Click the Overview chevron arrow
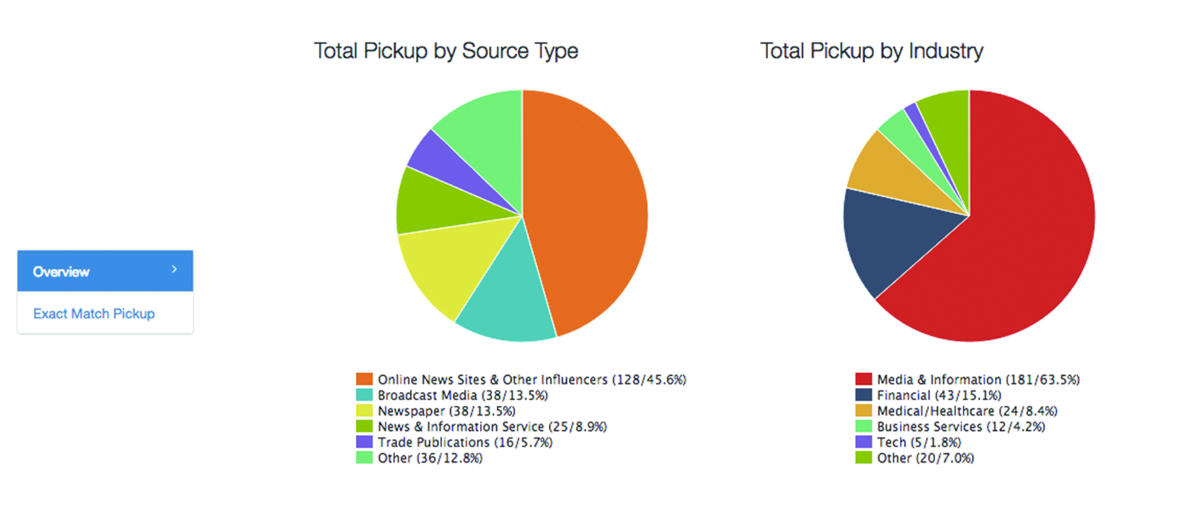Screen dimensions: 1200x514 pyautogui.click(x=174, y=270)
